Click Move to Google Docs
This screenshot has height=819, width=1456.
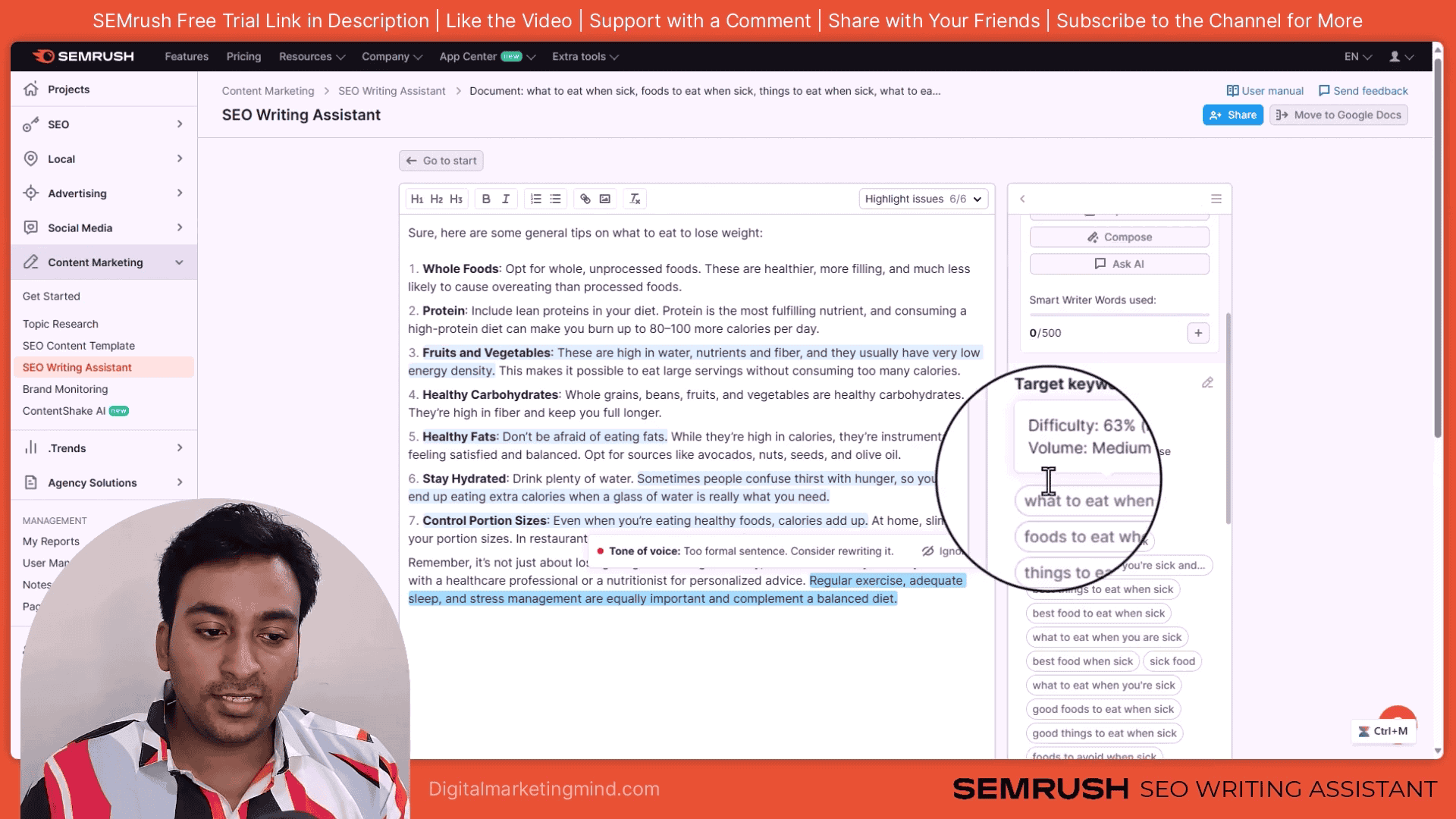[x=1338, y=115]
